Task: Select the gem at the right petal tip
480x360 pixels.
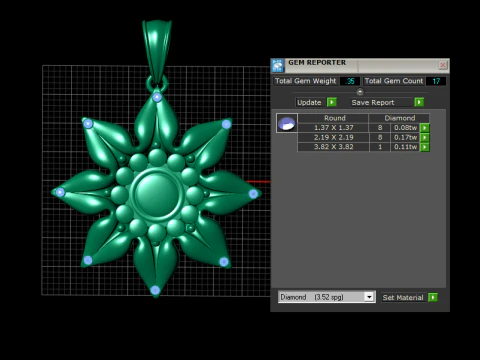Action: click(x=253, y=194)
